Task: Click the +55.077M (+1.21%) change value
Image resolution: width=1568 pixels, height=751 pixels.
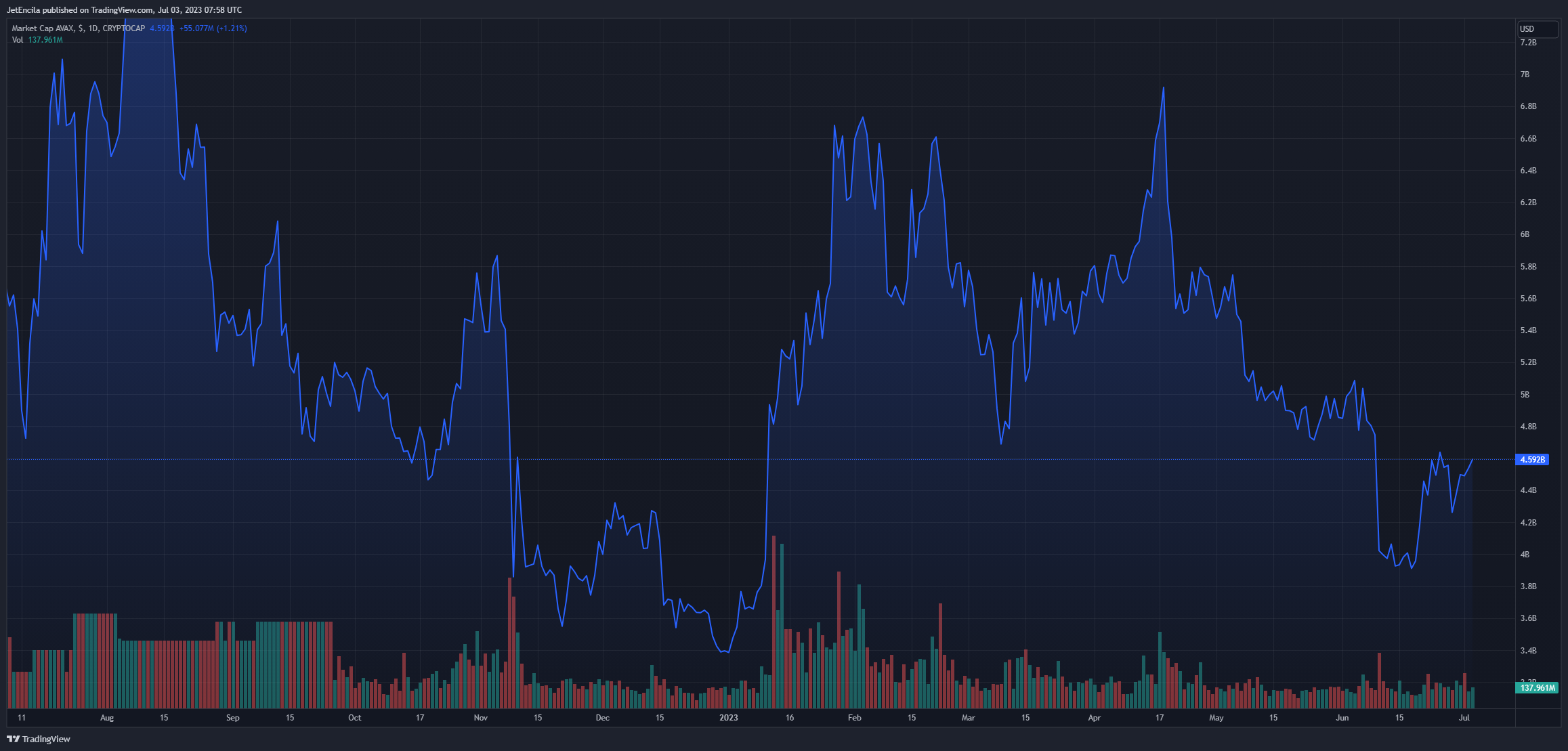Action: pos(213,28)
